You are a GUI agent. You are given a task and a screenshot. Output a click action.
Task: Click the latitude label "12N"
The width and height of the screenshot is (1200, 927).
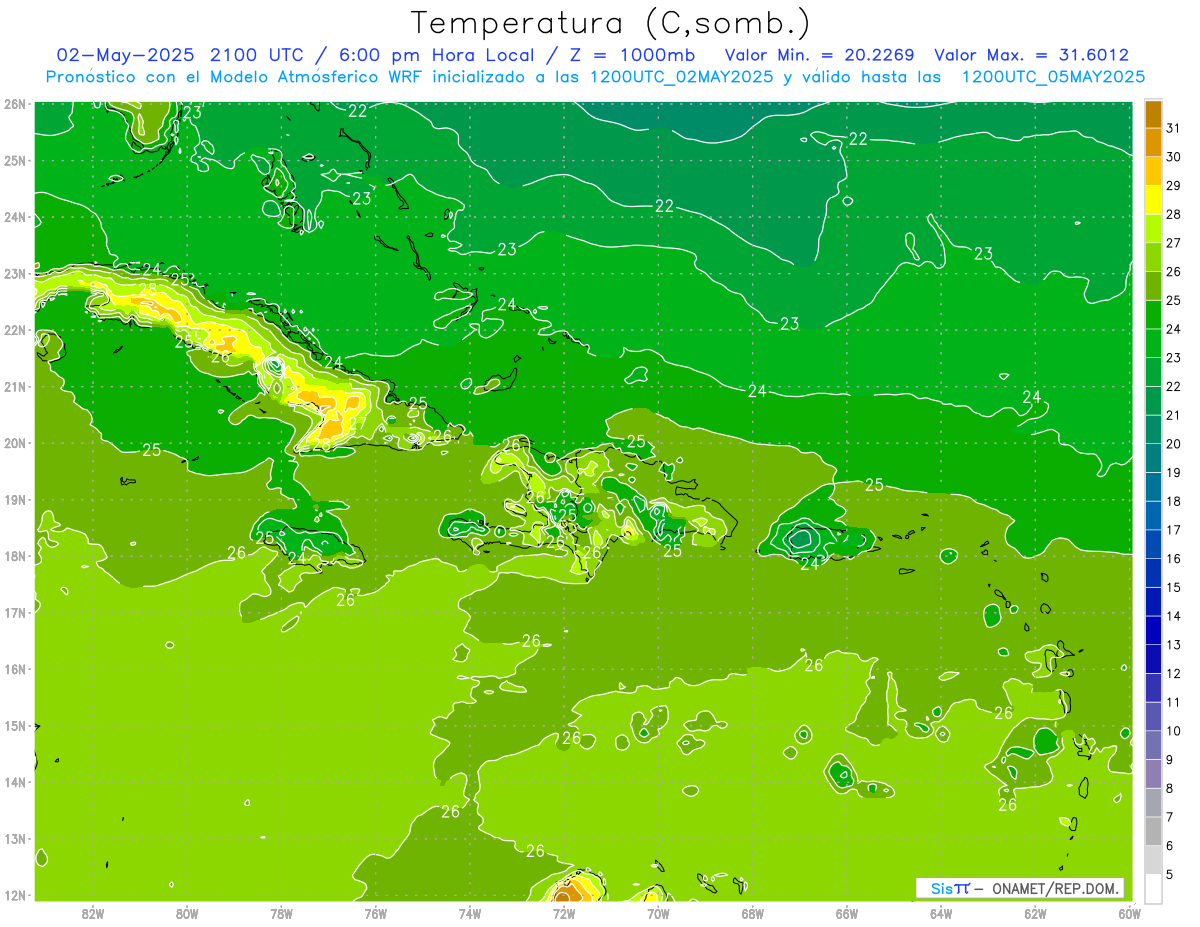pyautogui.click(x=15, y=895)
